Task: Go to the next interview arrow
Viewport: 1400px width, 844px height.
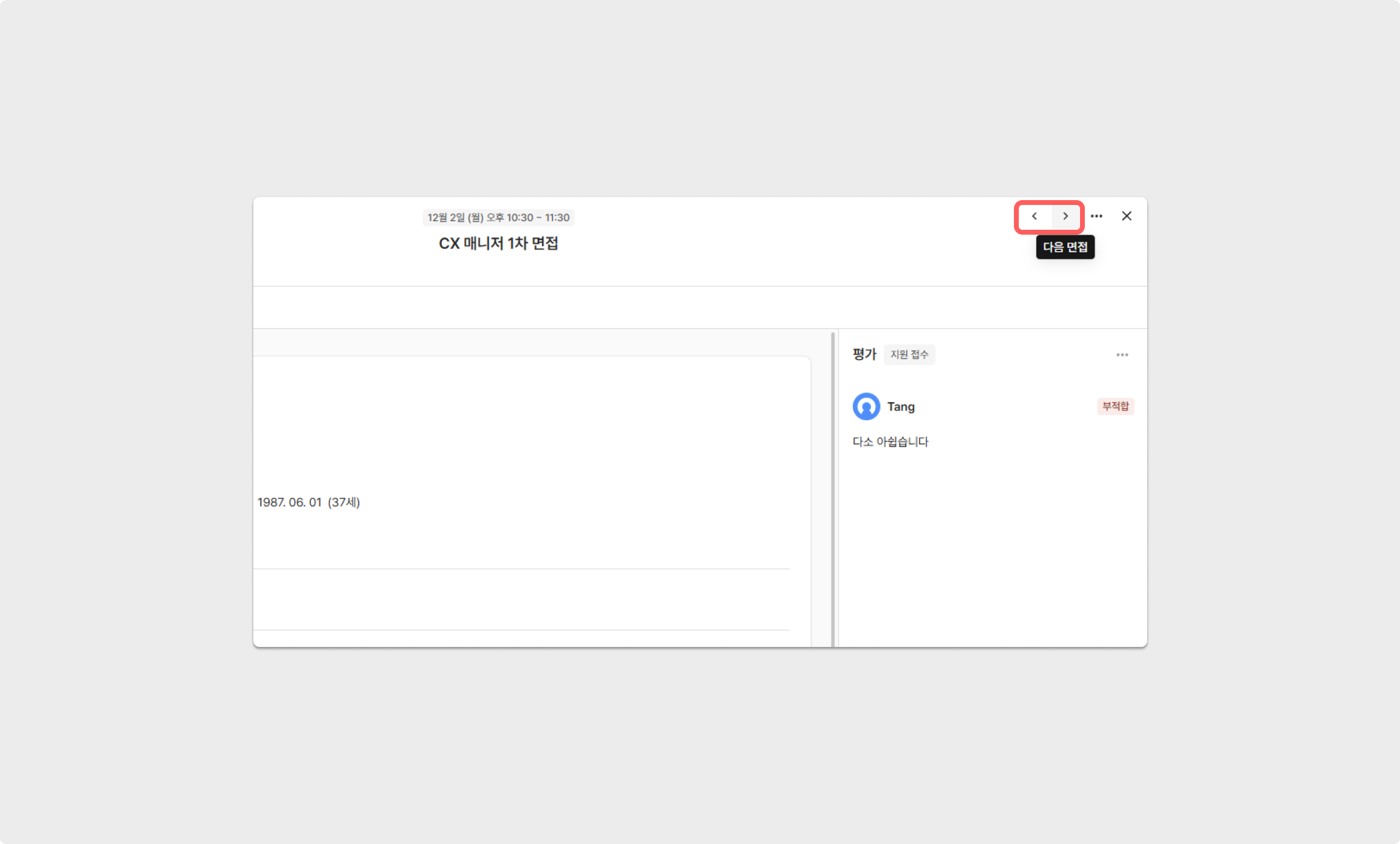Action: [x=1065, y=216]
